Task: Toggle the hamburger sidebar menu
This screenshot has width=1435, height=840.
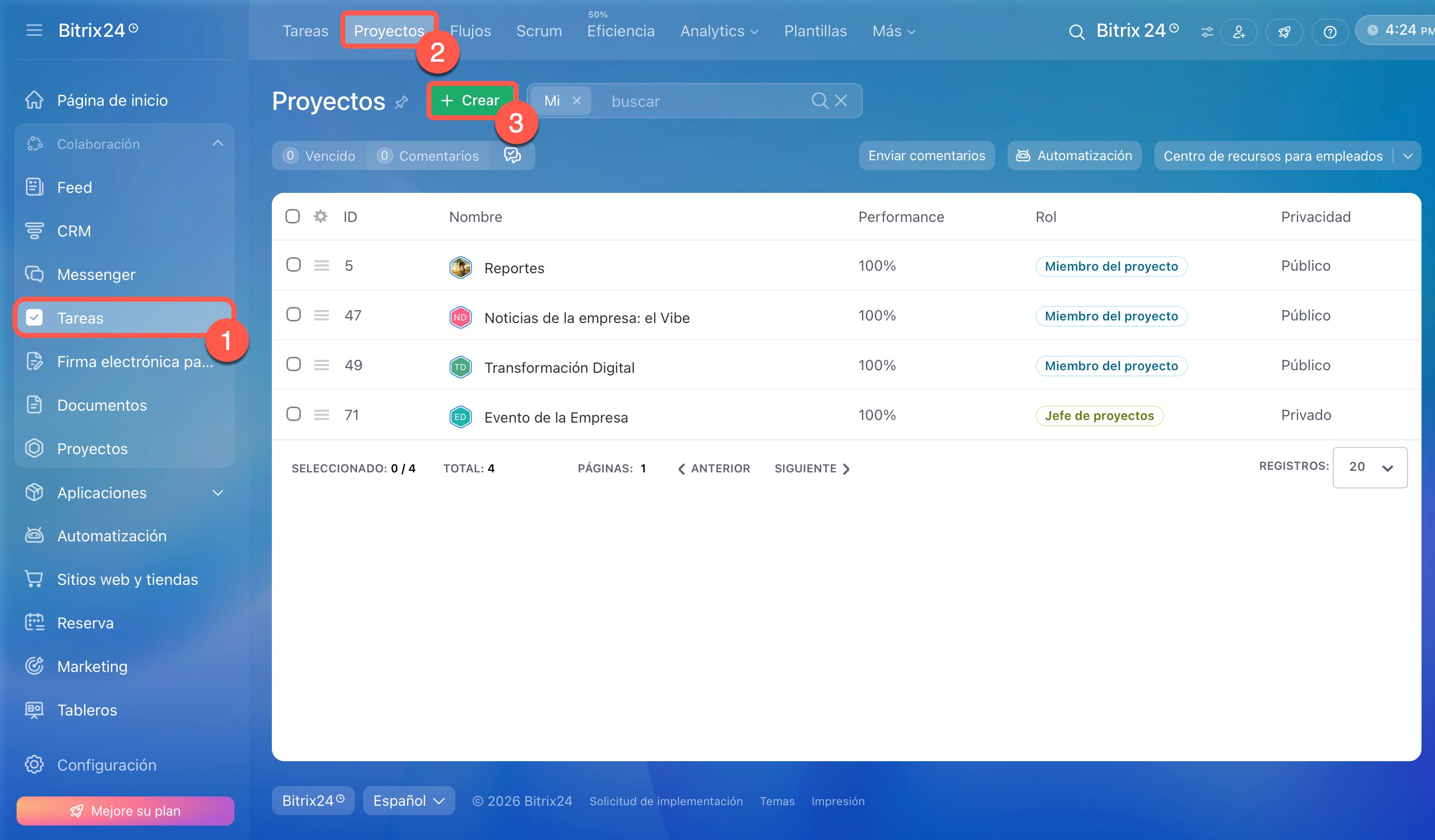Action: pyautogui.click(x=34, y=30)
